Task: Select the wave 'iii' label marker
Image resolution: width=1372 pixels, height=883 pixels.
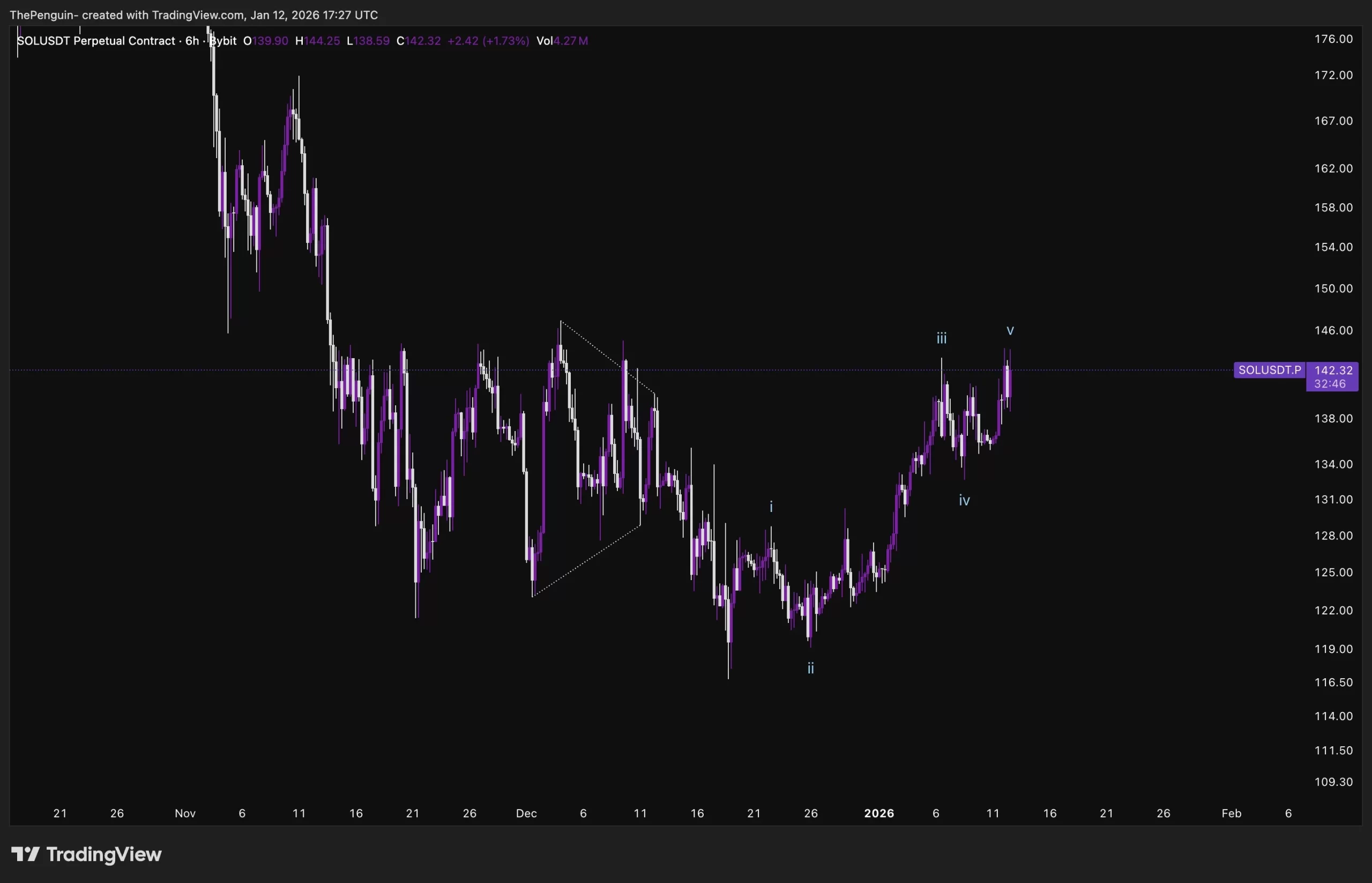Action: [942, 338]
